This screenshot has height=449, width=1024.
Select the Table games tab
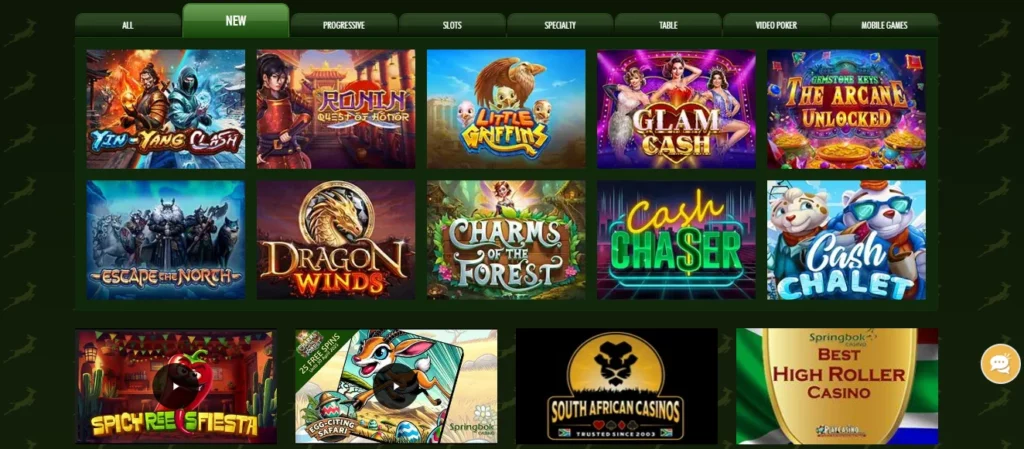668,25
